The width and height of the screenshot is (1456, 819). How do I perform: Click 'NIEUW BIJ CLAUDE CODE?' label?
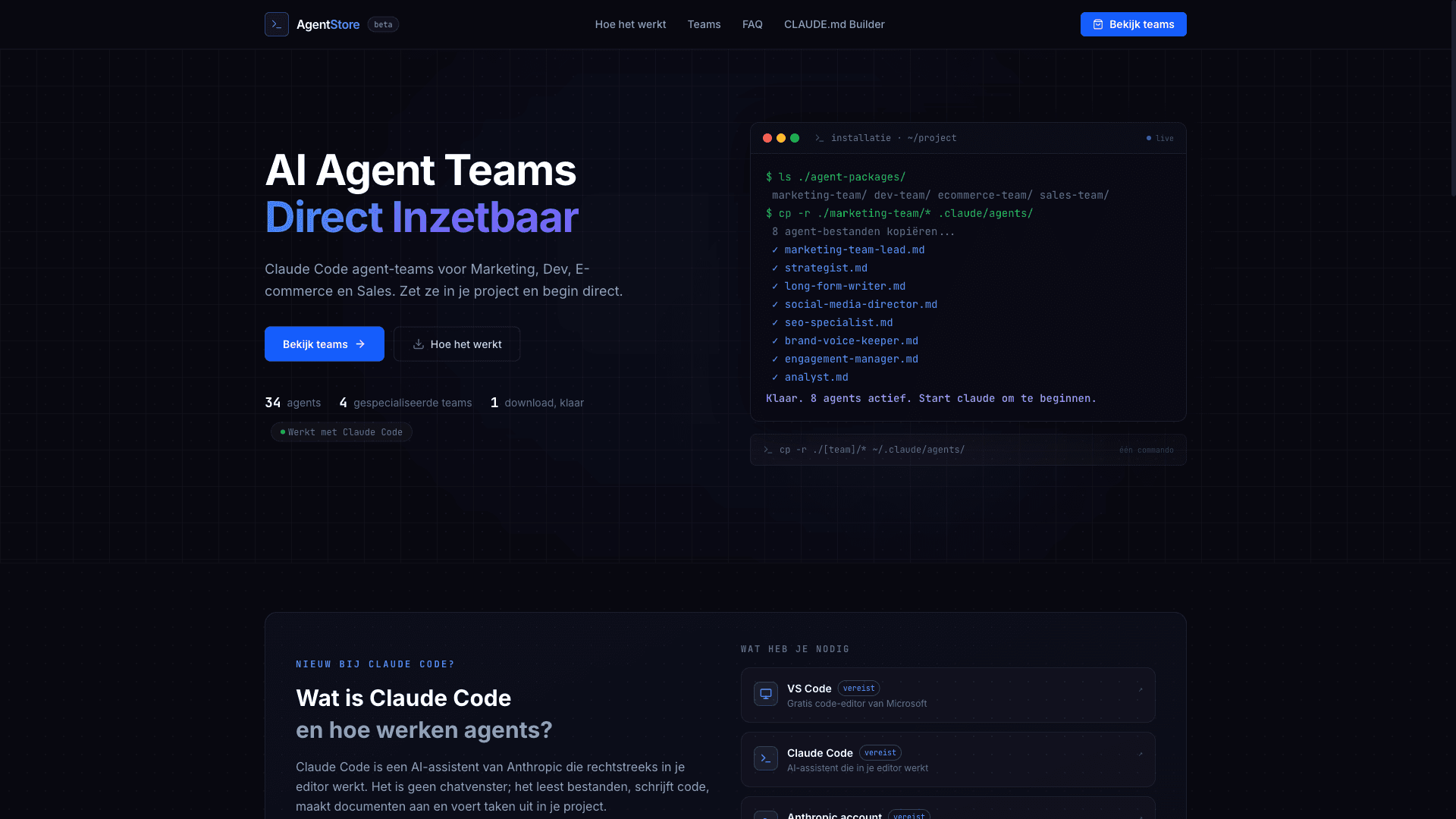point(375,664)
